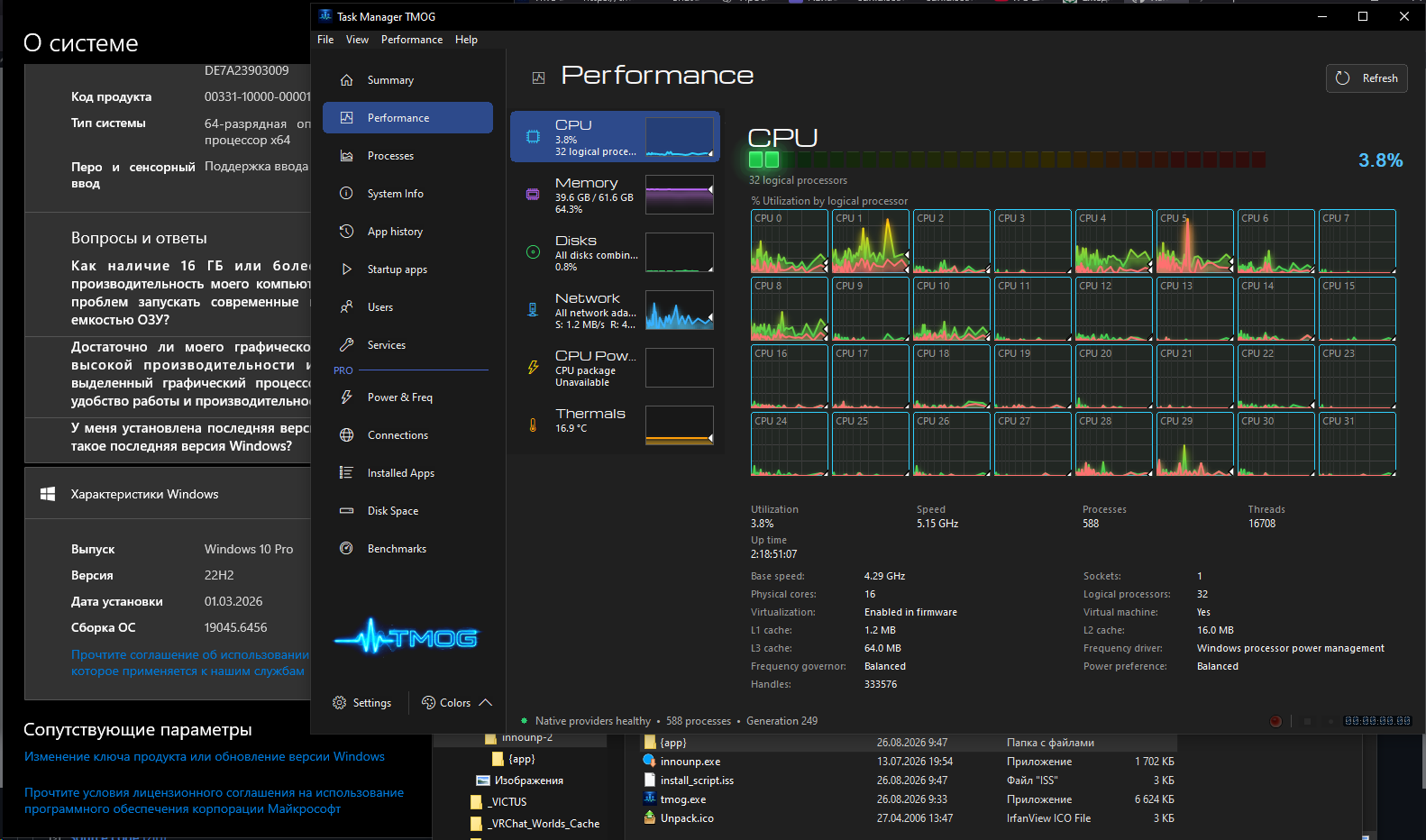
Task: Open Power & Freq tools
Action: click(407, 397)
